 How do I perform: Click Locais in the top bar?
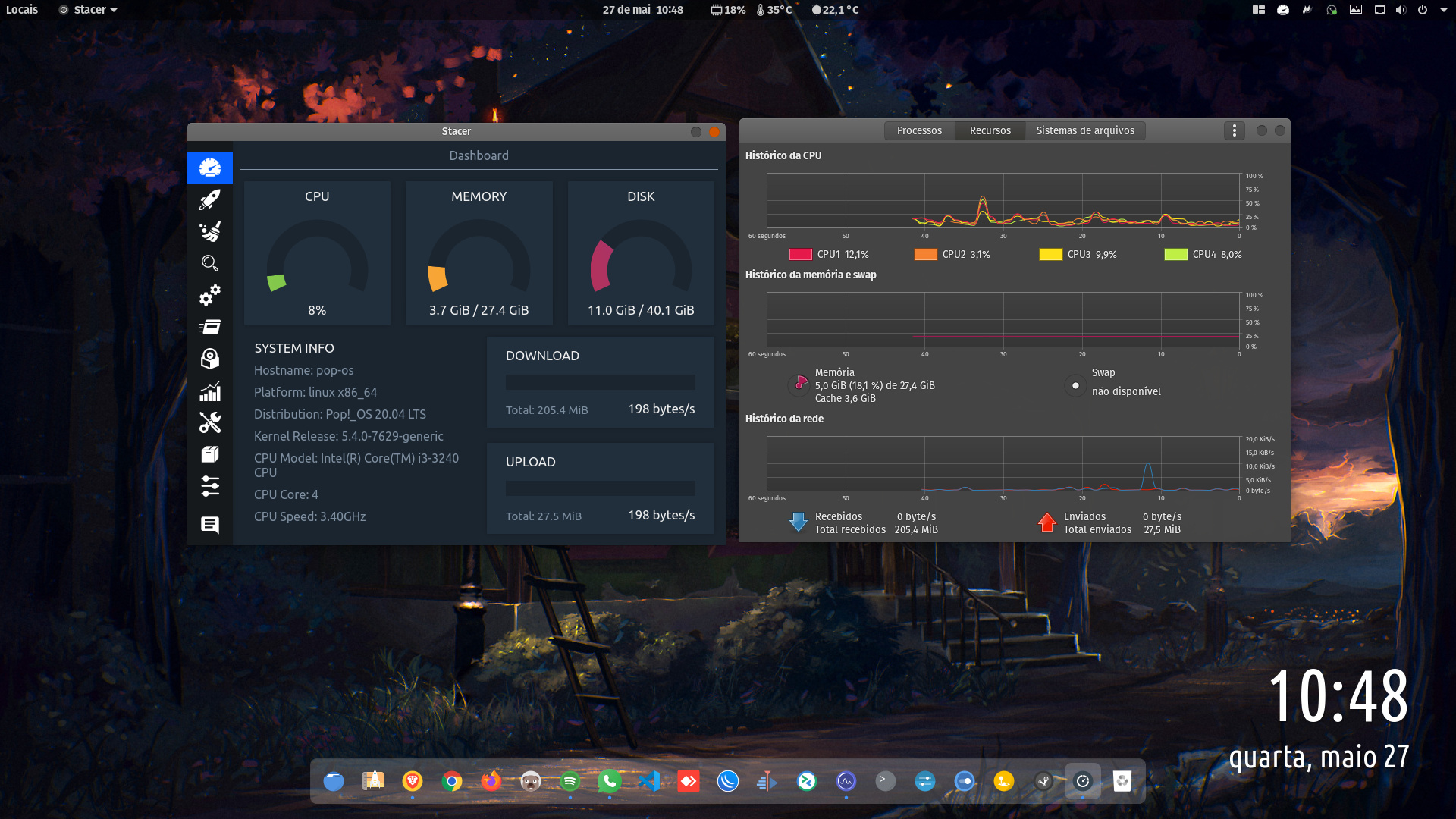(x=22, y=10)
